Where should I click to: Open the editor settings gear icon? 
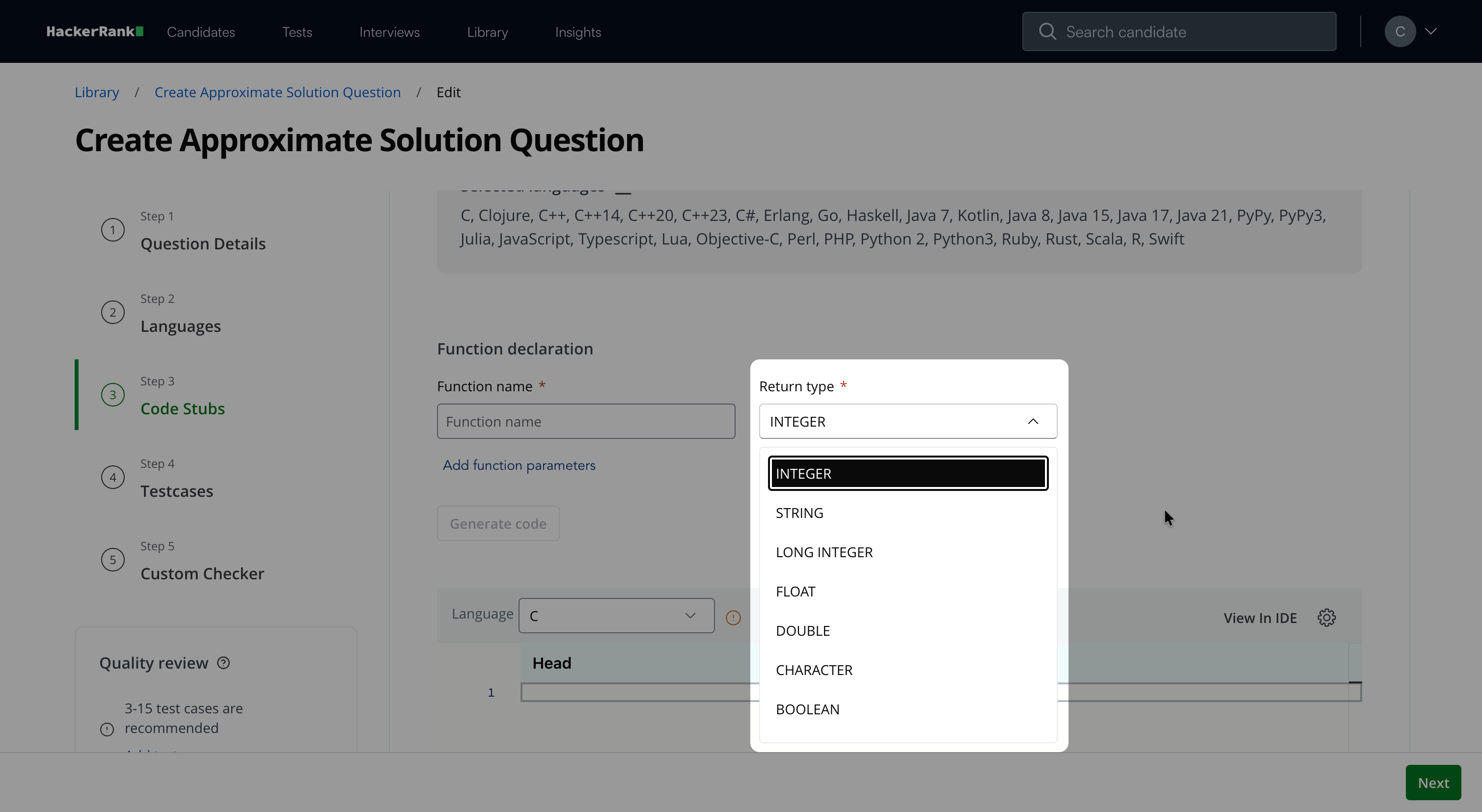tap(1327, 618)
